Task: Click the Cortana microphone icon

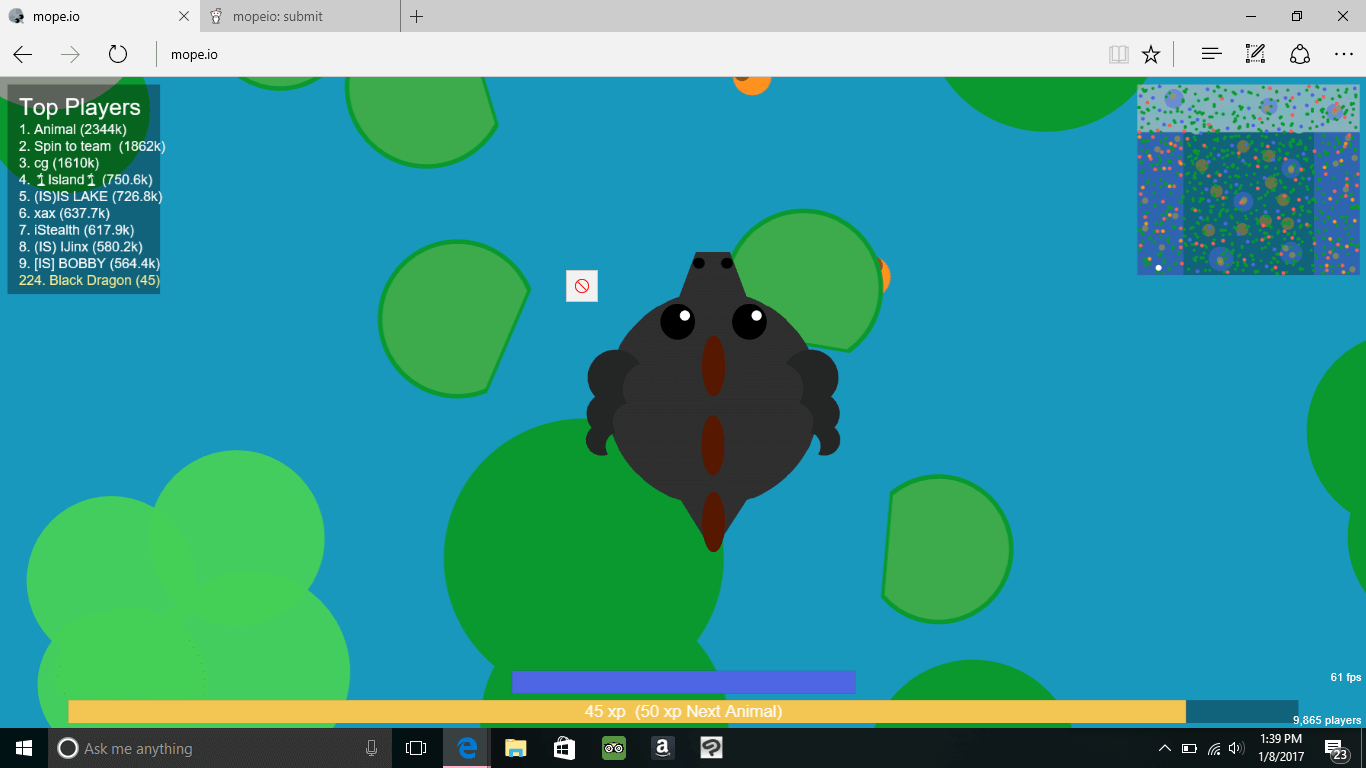Action: [371, 748]
